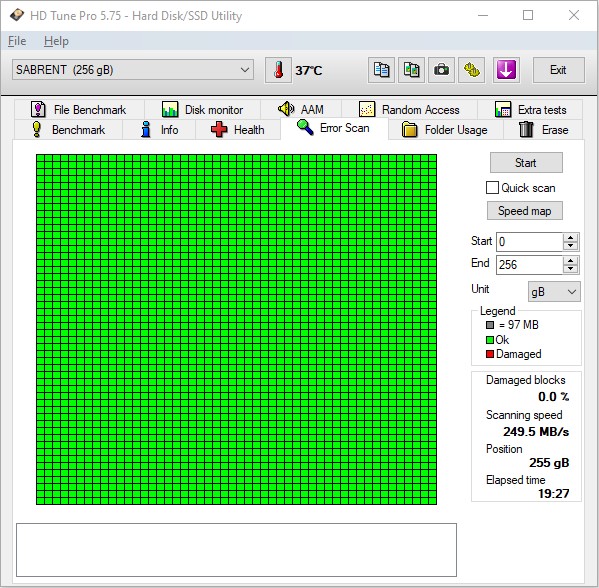Switch to the Benchmark tab
Screen dimensions: 599x588
tap(68, 130)
